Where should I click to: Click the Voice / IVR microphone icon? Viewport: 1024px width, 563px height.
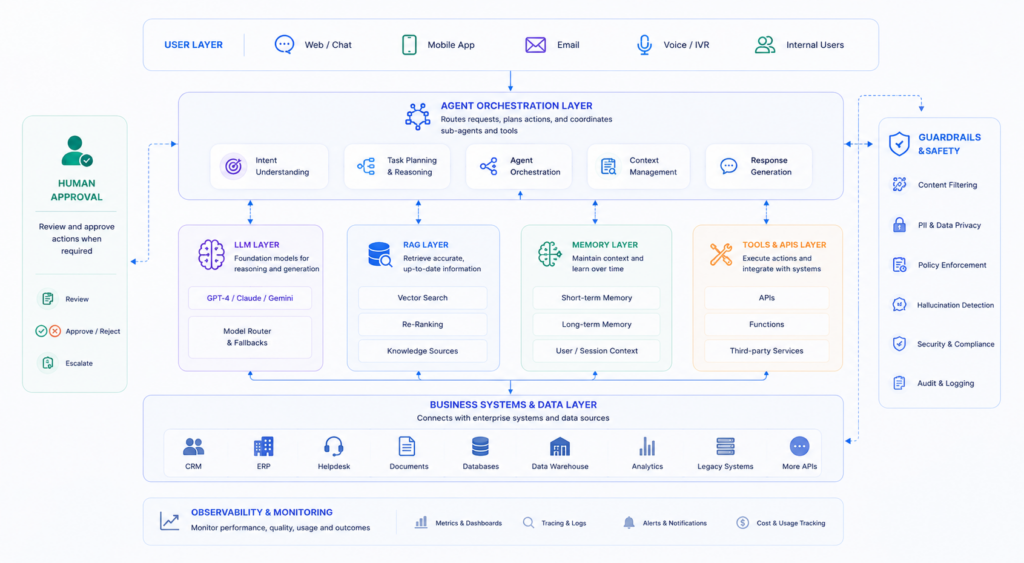(x=645, y=44)
